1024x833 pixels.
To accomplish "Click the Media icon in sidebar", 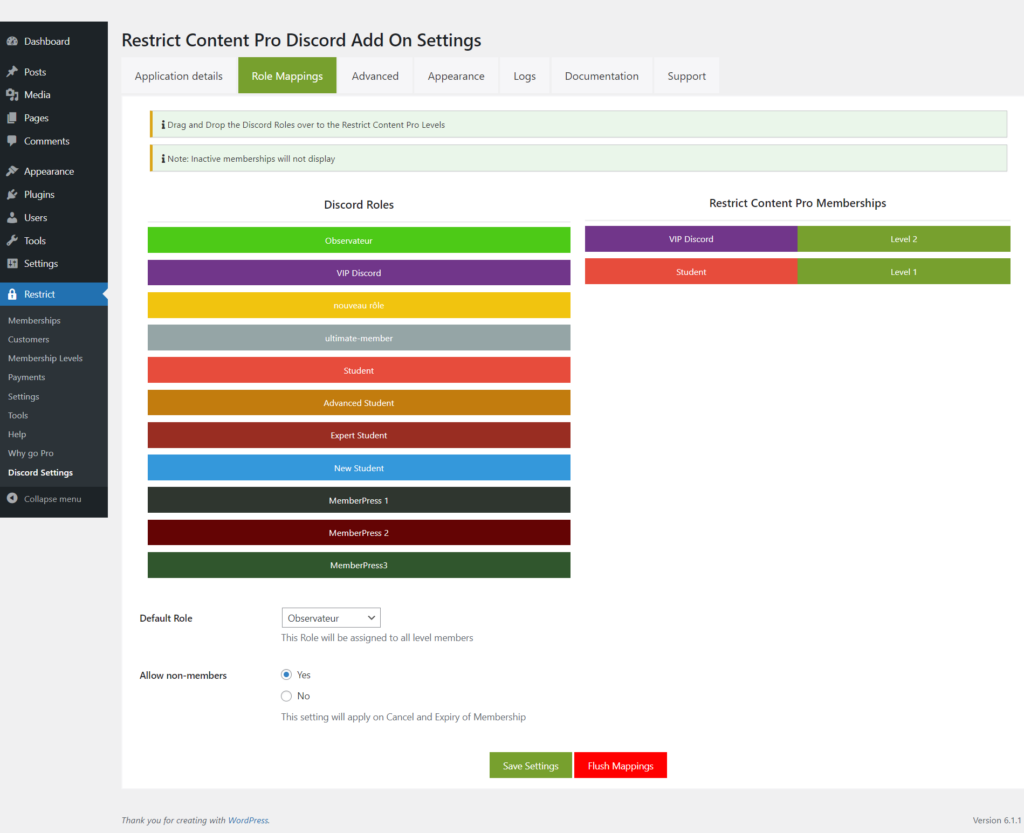I will [12, 95].
